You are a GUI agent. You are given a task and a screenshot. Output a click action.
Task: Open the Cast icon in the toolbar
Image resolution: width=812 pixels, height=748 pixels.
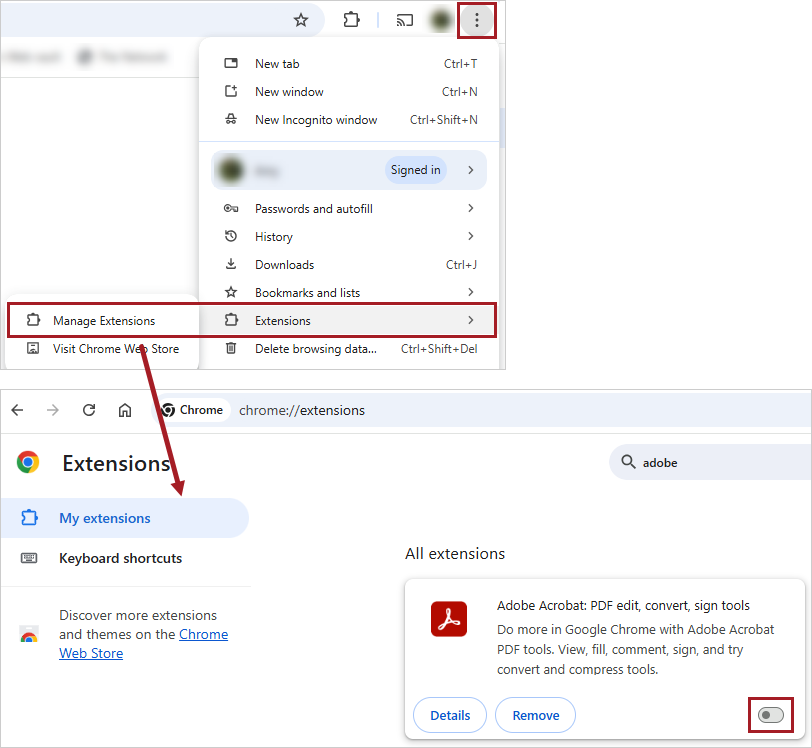tap(405, 19)
